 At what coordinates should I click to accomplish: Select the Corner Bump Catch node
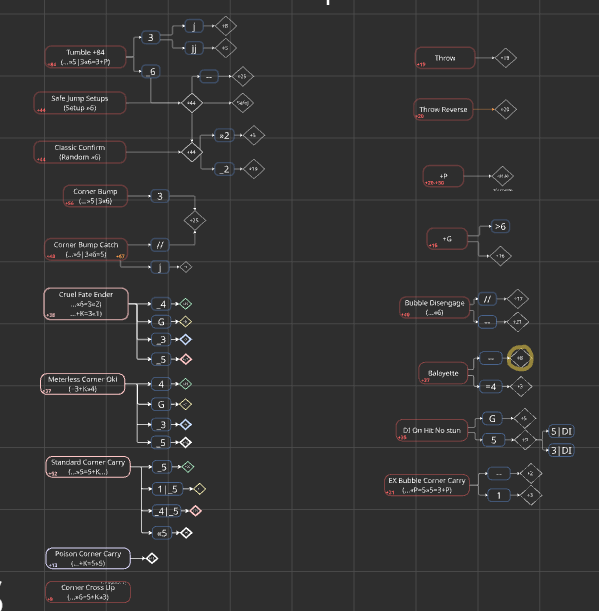(86, 249)
